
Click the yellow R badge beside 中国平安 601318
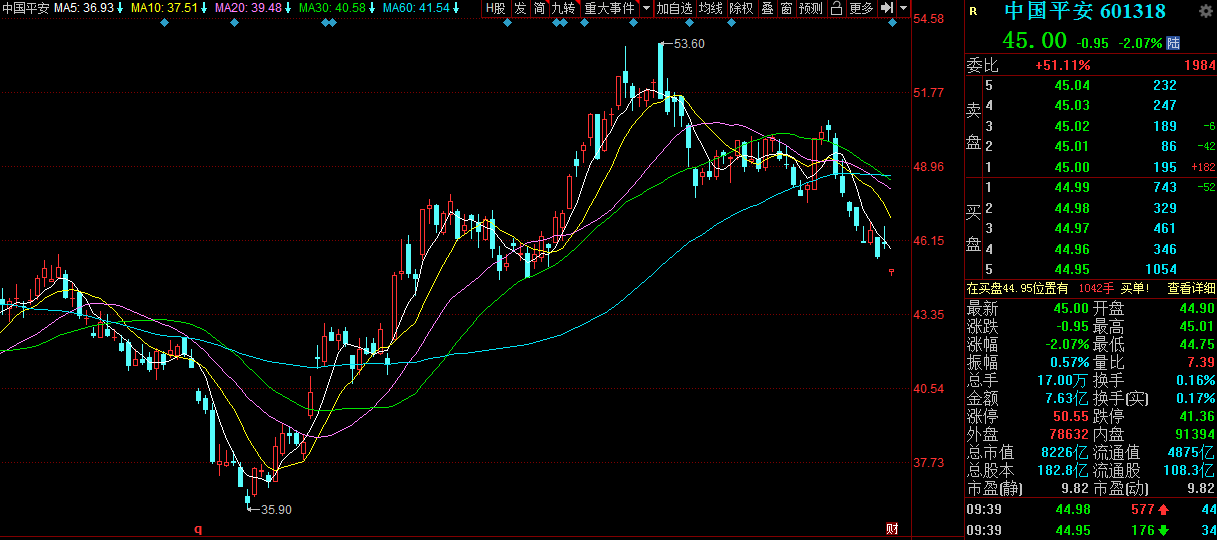[x=973, y=11]
